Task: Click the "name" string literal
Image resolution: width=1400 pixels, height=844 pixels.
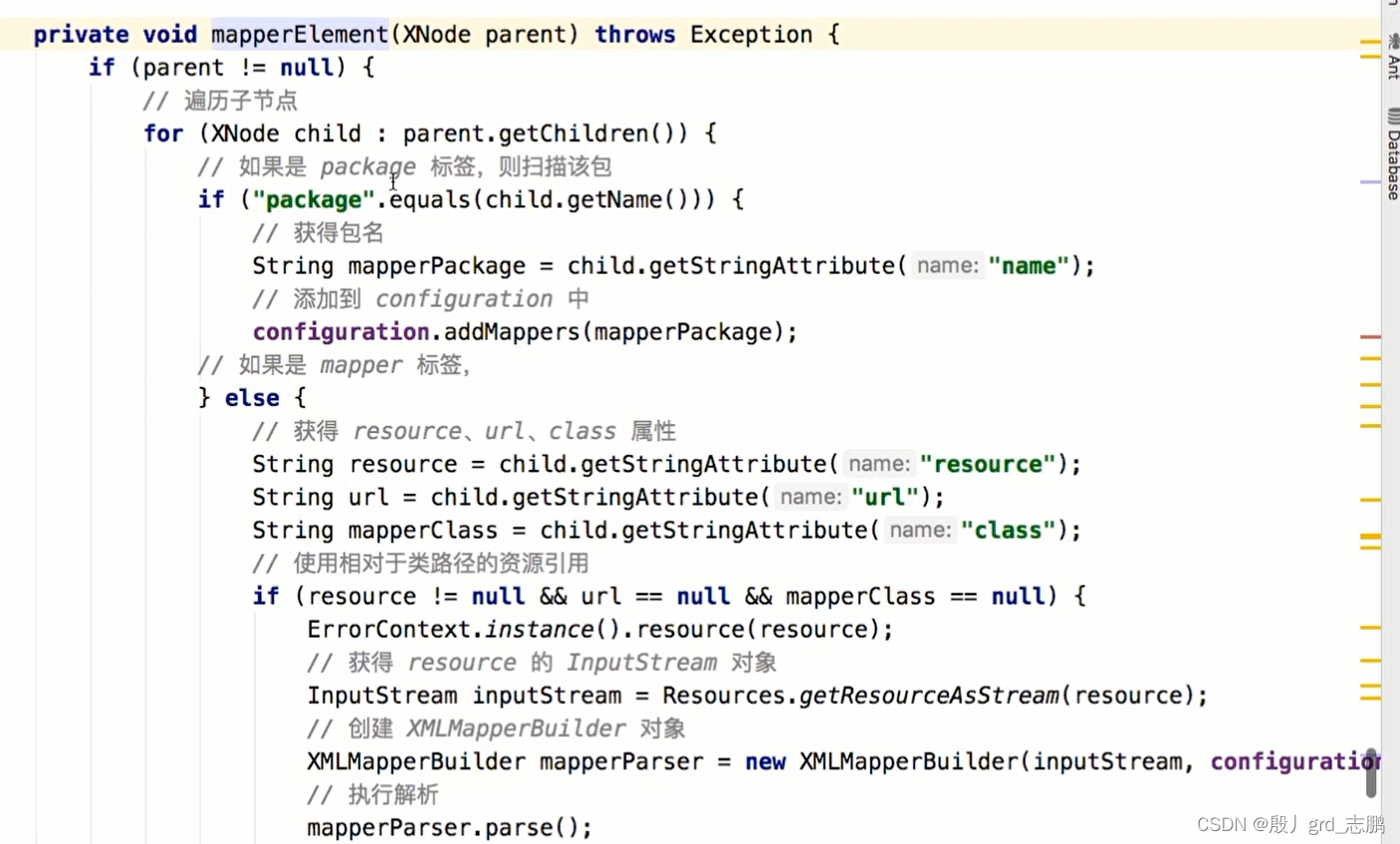Action: coord(1029,266)
